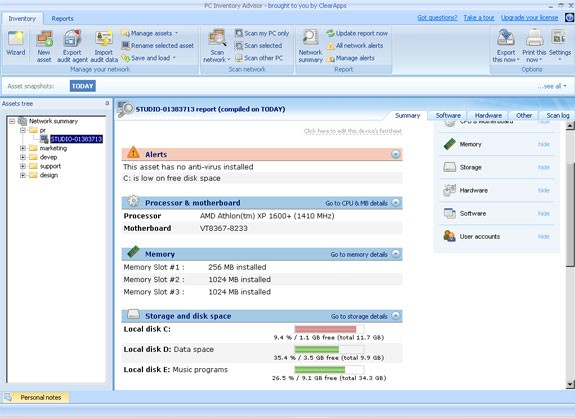This screenshot has height=418, width=575.
Task: Switch to the Other tab
Action: point(524,116)
